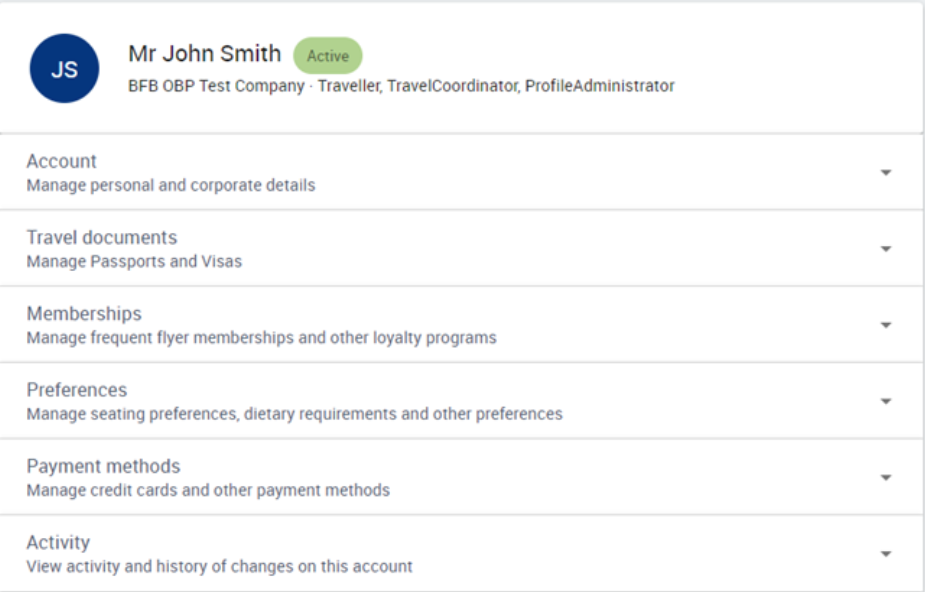Image resolution: width=925 pixels, height=592 pixels.
Task: Open the Memberships heading
Action: [84, 314]
